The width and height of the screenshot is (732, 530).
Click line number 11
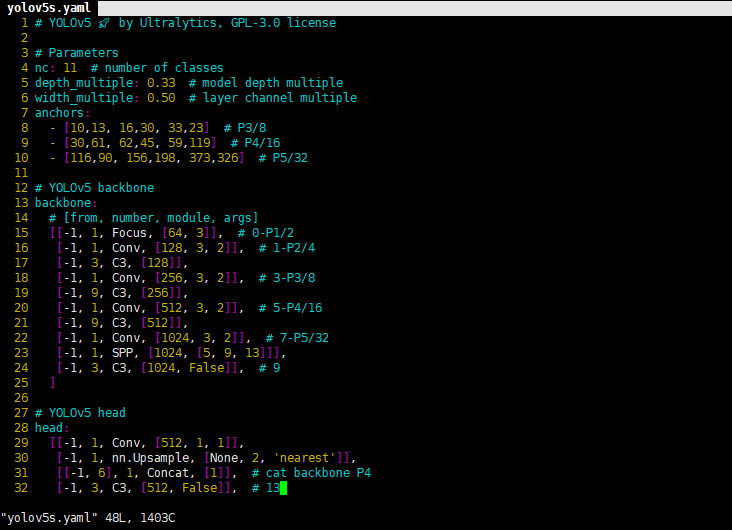[21, 173]
